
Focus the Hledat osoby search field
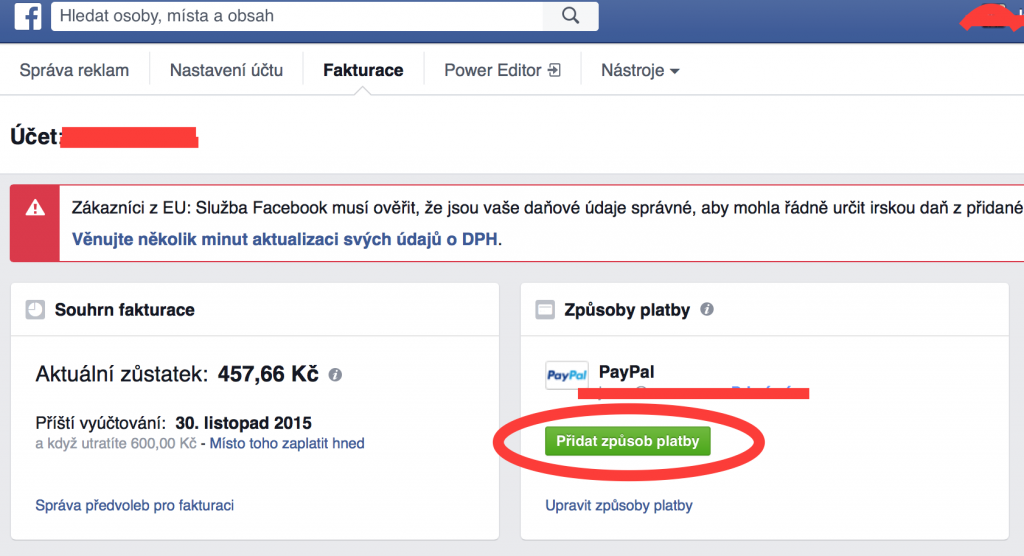297,16
